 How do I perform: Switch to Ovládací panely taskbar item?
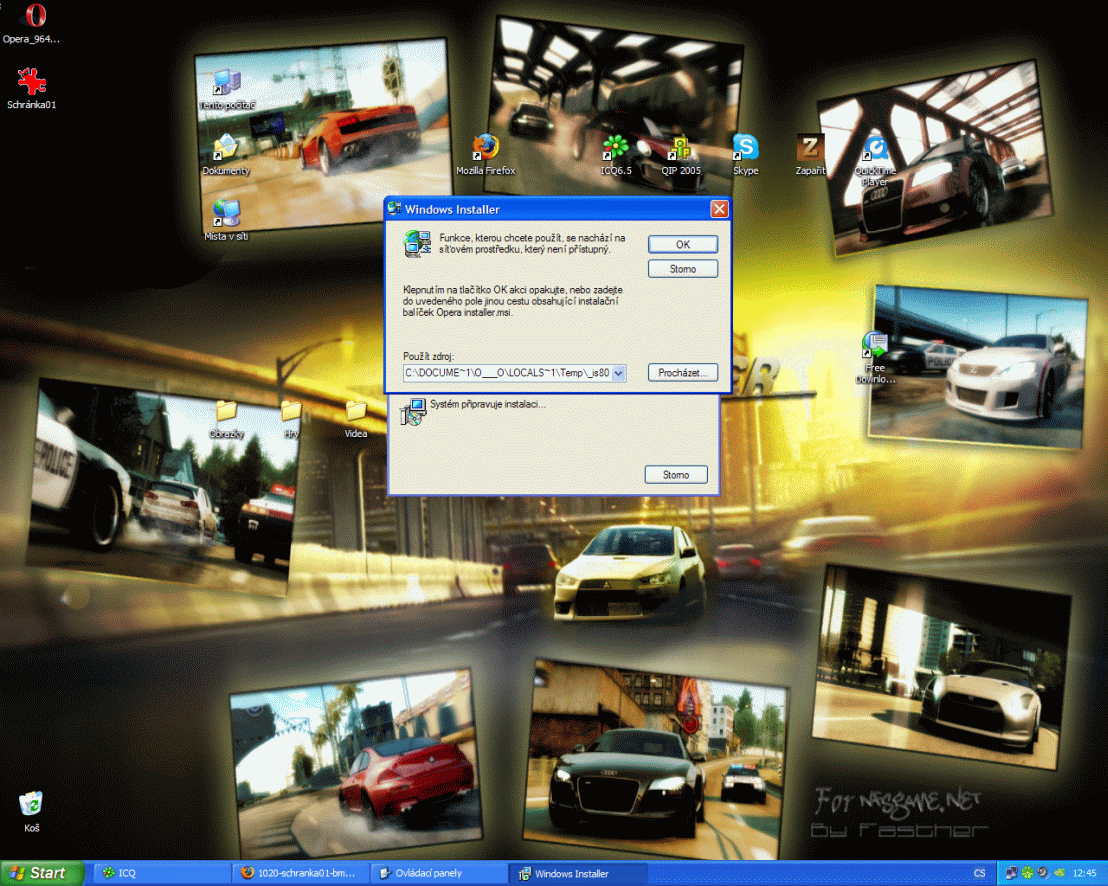pos(439,873)
